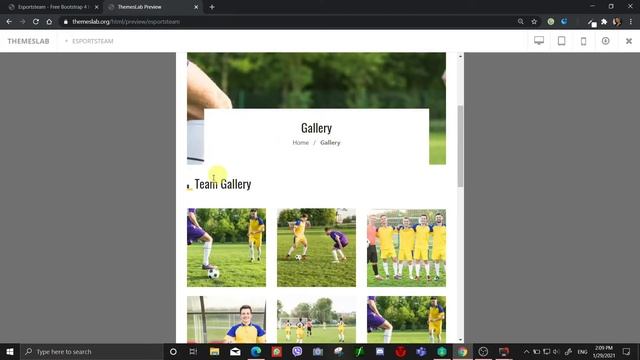
Task: Click the blue extension icon
Action: point(564,22)
